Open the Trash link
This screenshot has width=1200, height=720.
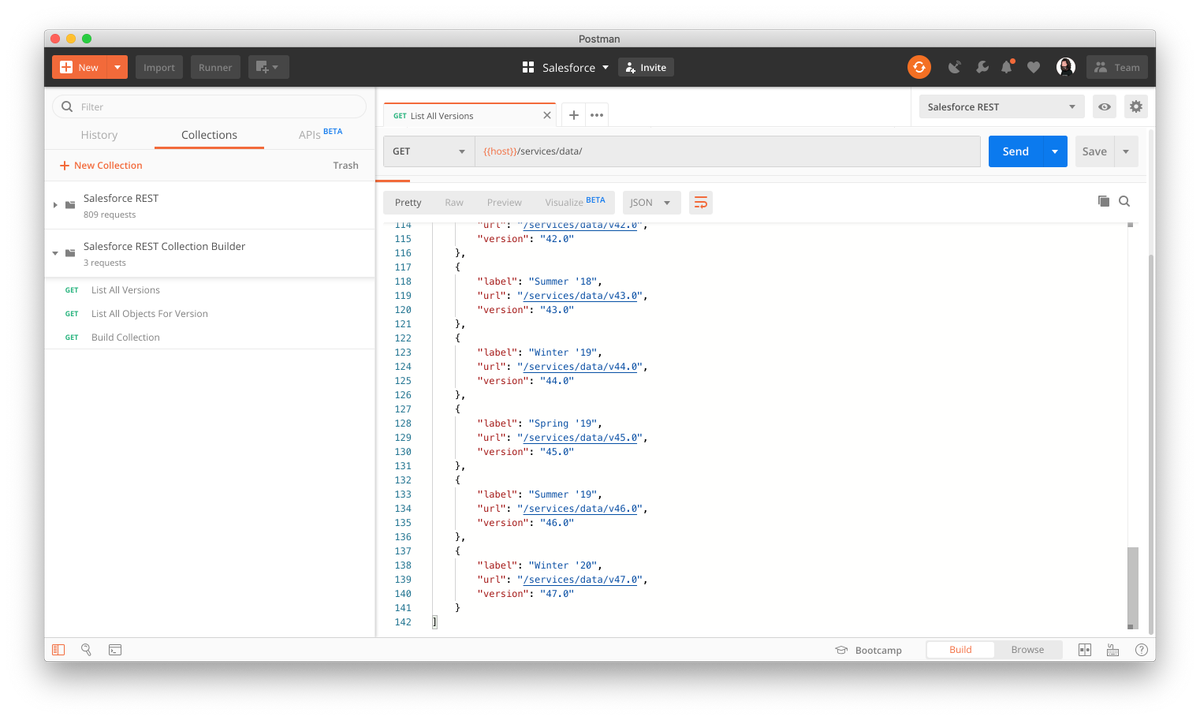pyautogui.click(x=346, y=165)
